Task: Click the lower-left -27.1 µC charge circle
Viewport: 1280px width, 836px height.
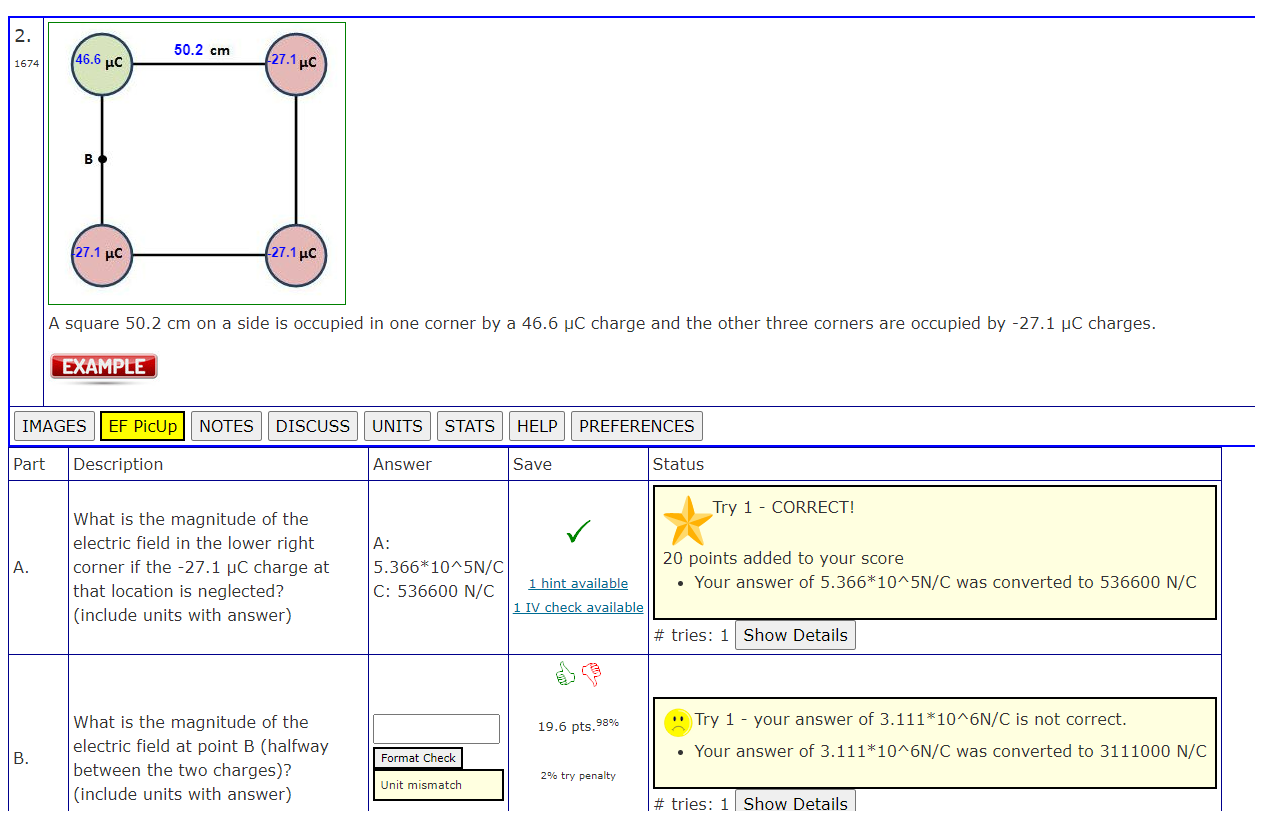Action: 100,255
